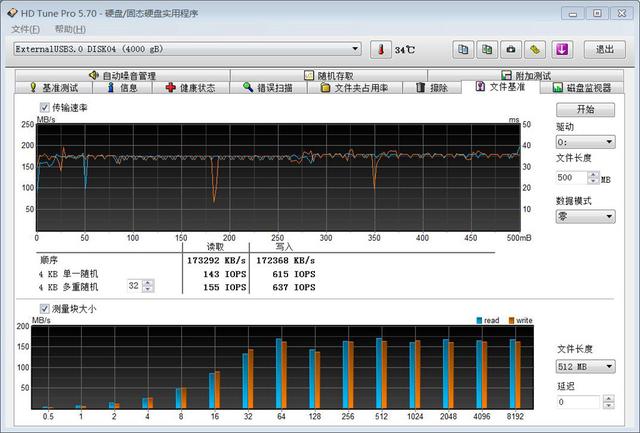Copy text results to clipboard icon
This screenshot has width=640, height=433.
pos(463,50)
